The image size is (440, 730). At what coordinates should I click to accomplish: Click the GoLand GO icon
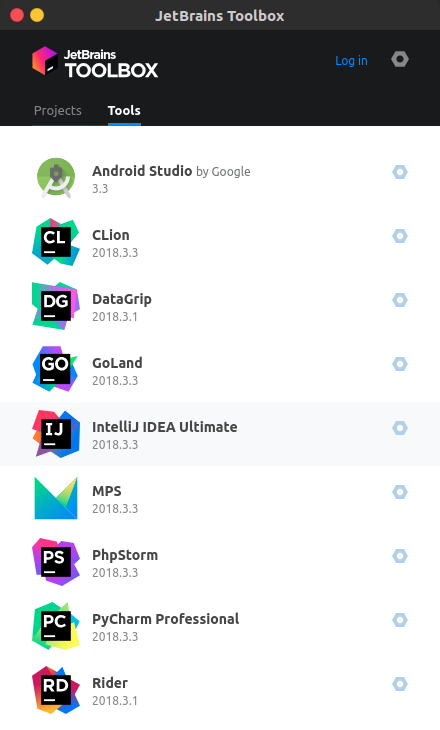56,370
